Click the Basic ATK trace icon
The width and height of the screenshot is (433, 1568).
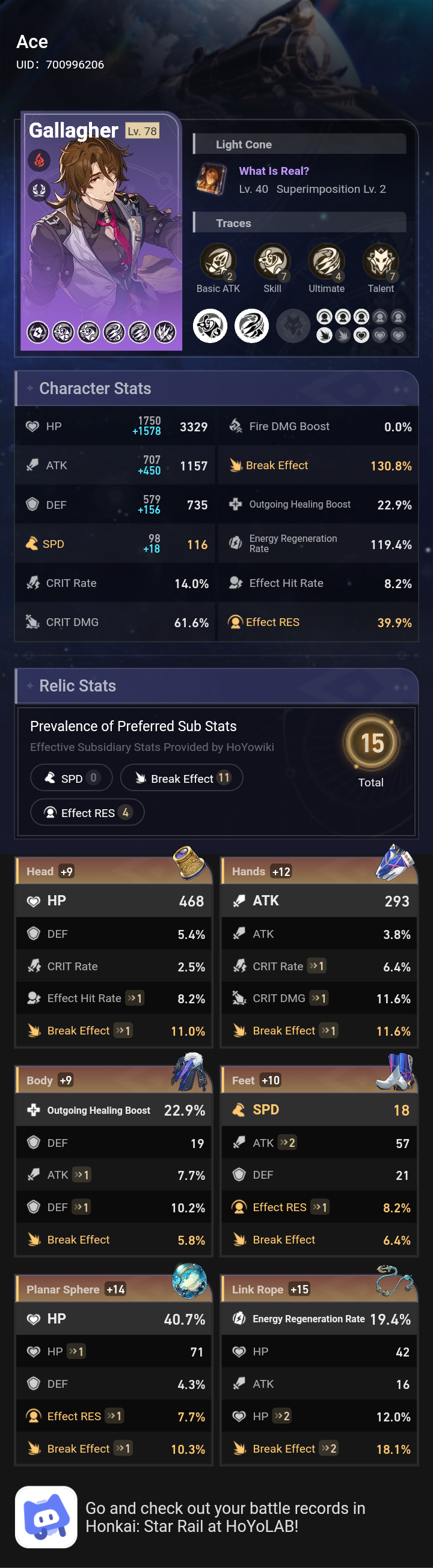[x=218, y=262]
